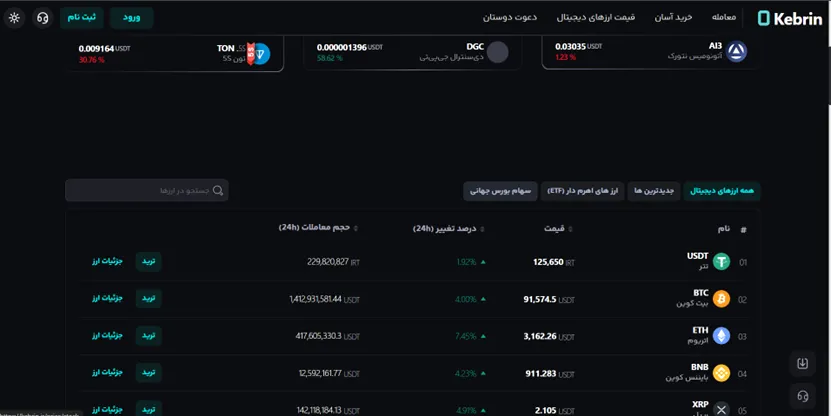This screenshot has height=416, width=831.
Task: Click the AI3 coin icon in top card
Action: coord(736,51)
